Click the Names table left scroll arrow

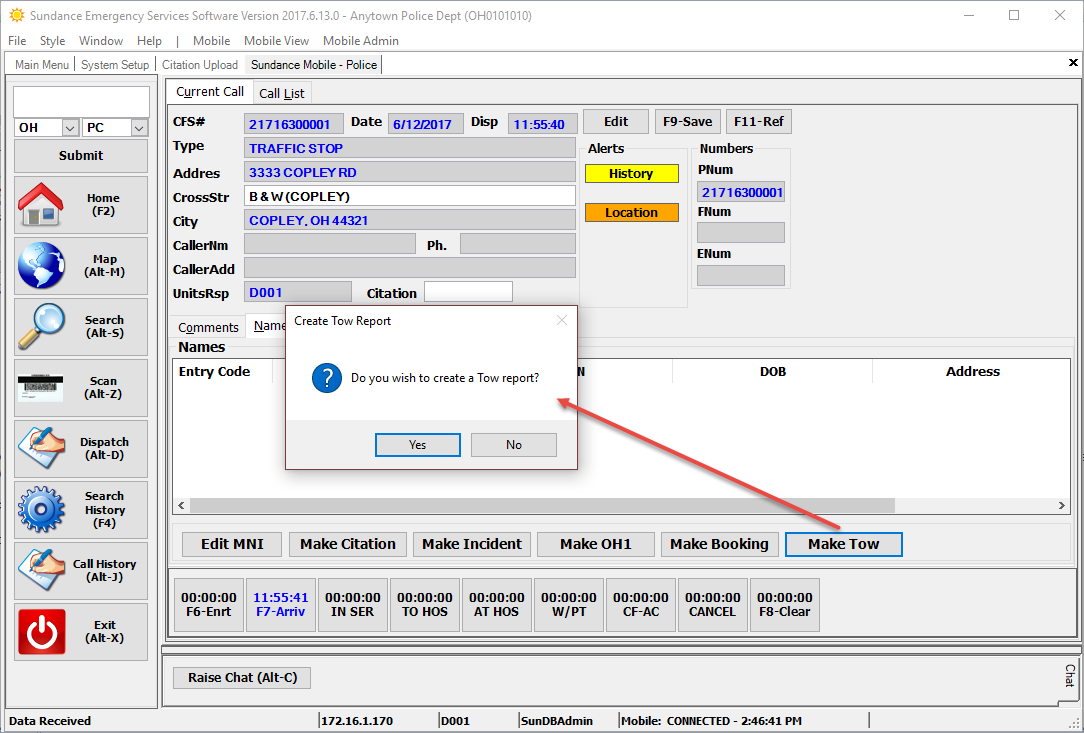click(x=181, y=505)
